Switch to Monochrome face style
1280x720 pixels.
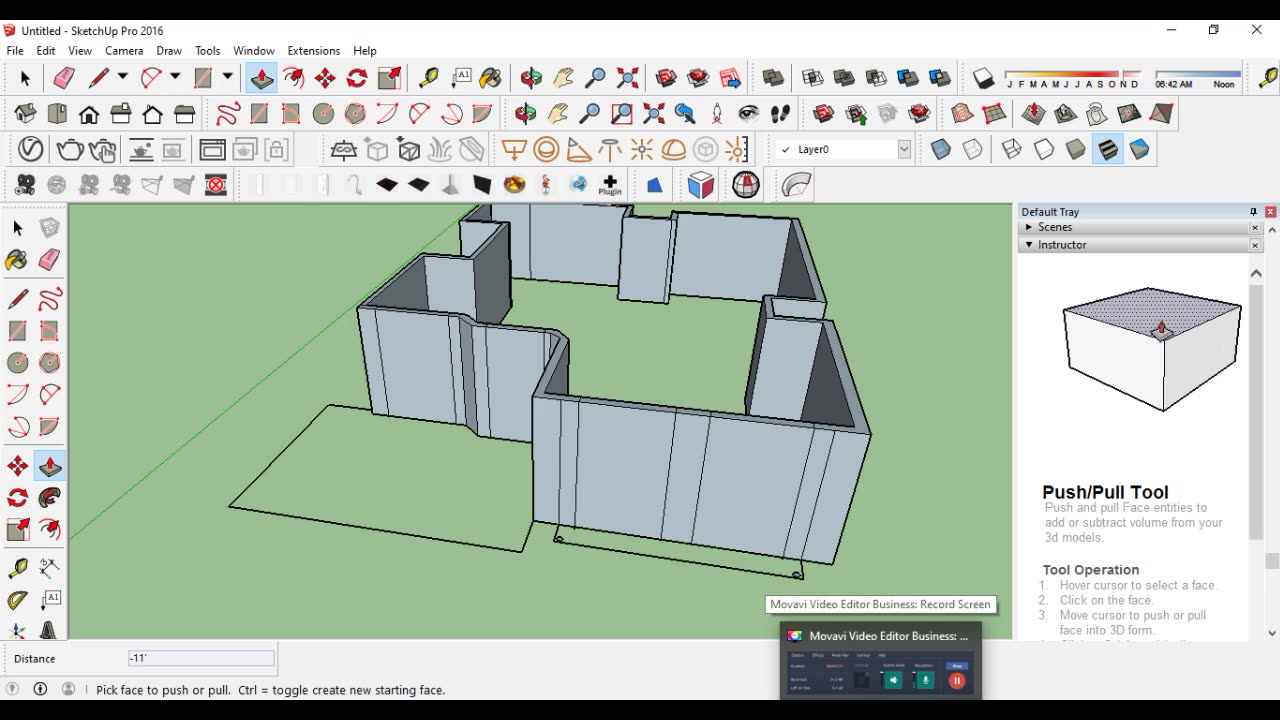tap(1139, 150)
